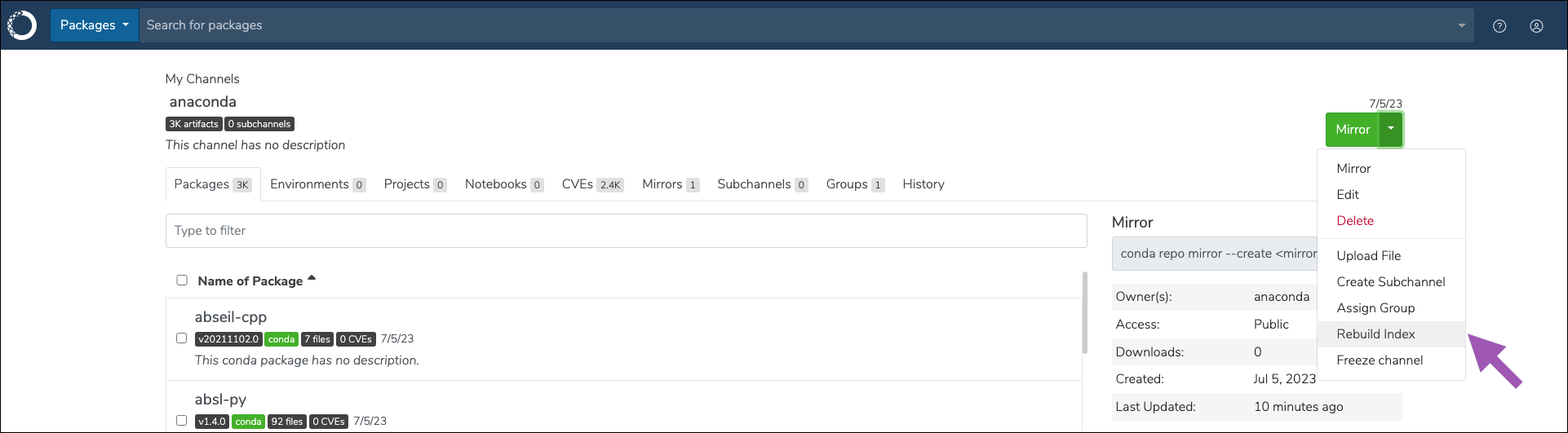Screen dimensions: 1568x433
Task: Select Create Subchannel menu entry
Action: 1391,282
